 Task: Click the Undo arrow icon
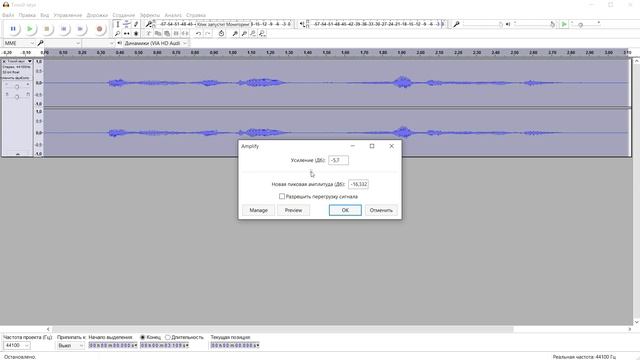point(198,33)
